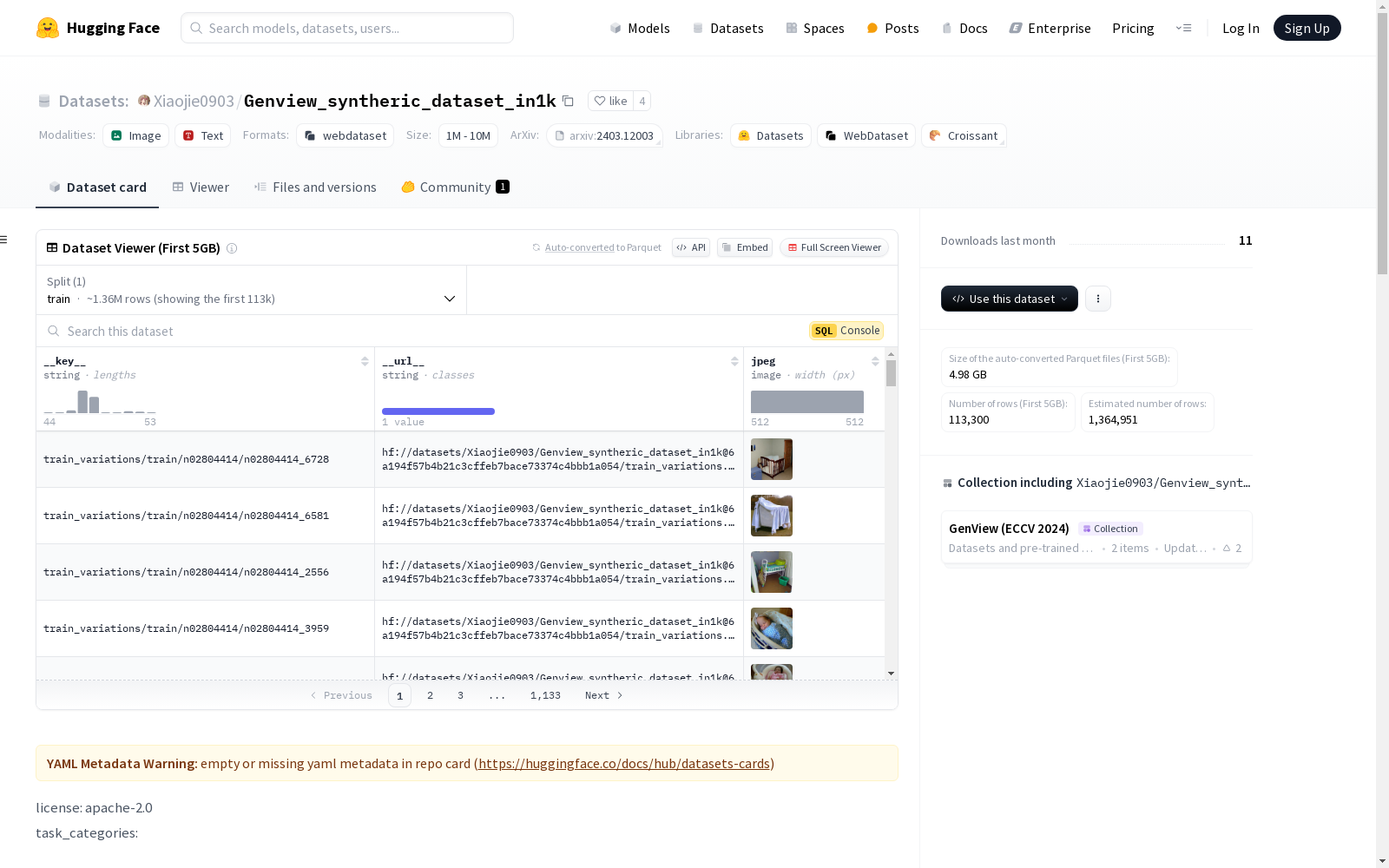Viewport: 1389px width, 868px height.
Task: Open the Xiaojie0903 profile link
Action: (194, 101)
